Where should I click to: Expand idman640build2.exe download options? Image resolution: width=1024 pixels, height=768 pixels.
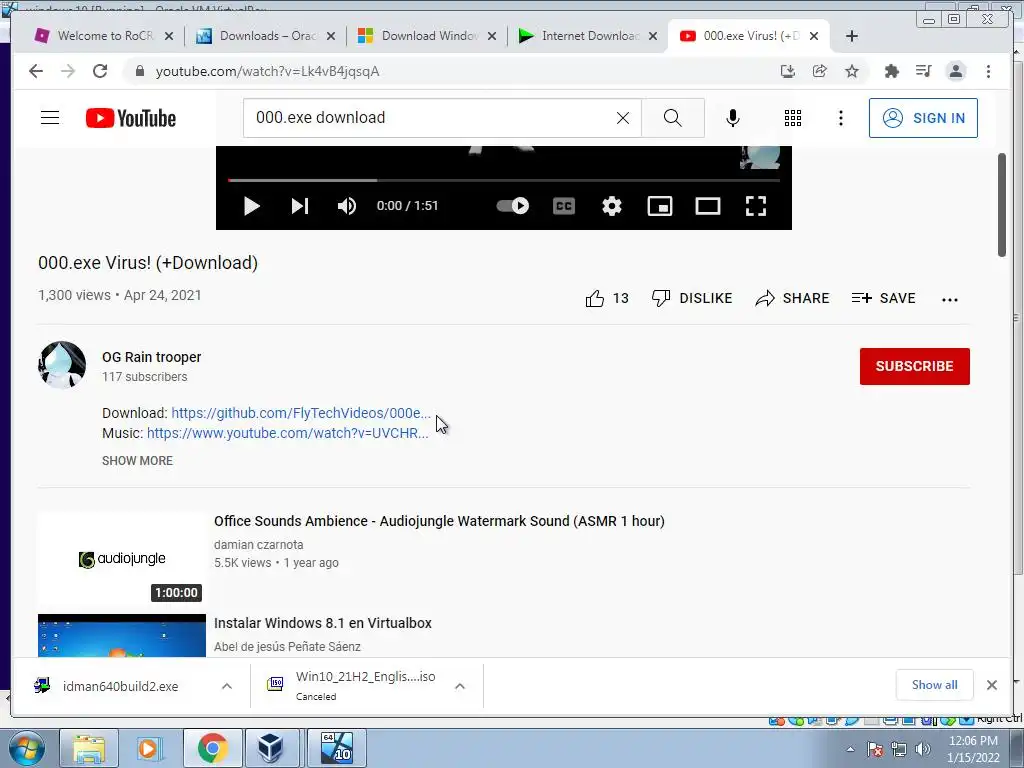(227, 686)
